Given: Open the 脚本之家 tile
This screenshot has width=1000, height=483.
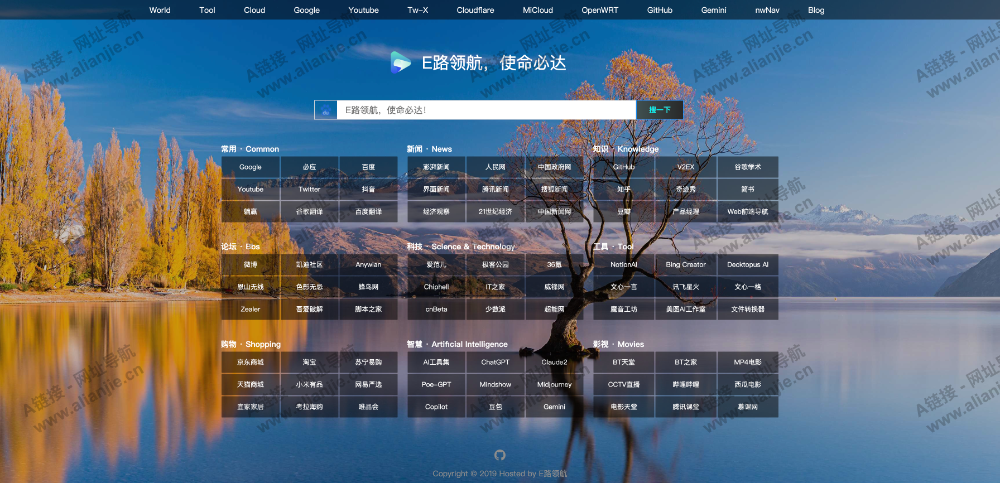Looking at the screenshot, I should (369, 309).
